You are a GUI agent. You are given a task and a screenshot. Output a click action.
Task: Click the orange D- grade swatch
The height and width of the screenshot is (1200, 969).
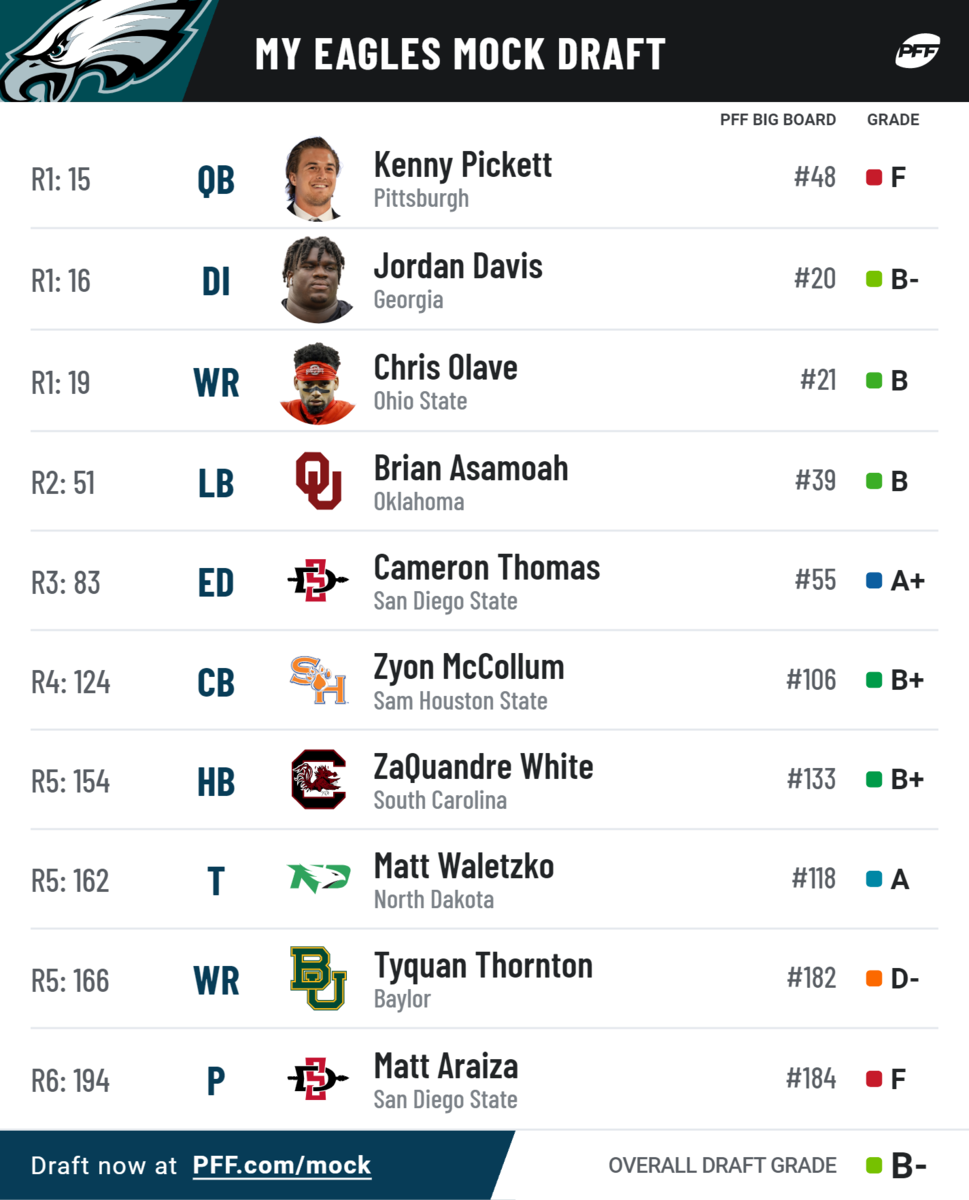(x=874, y=979)
